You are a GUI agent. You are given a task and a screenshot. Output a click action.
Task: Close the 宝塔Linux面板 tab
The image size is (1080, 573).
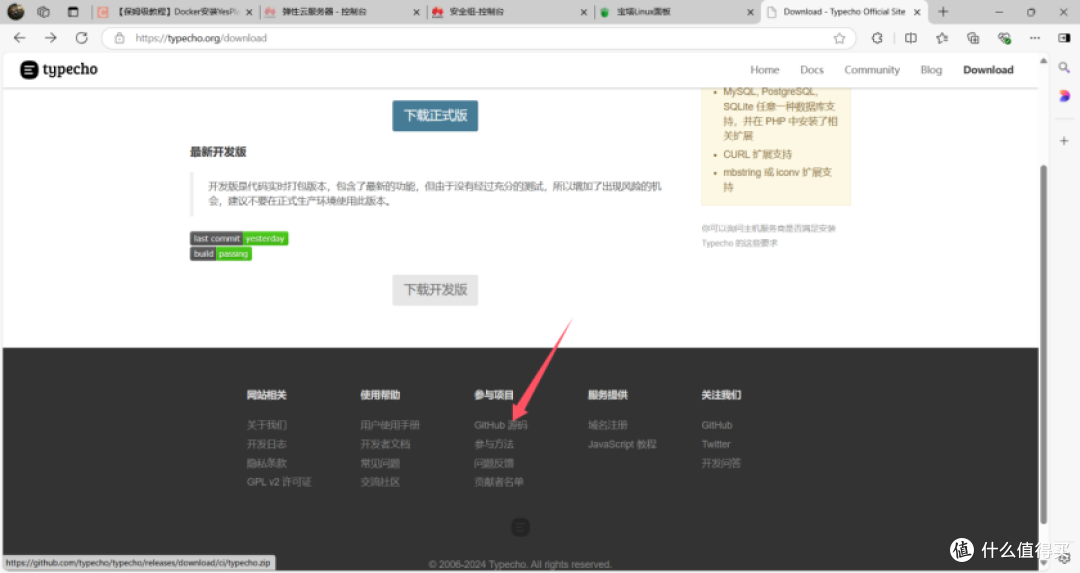(x=751, y=12)
